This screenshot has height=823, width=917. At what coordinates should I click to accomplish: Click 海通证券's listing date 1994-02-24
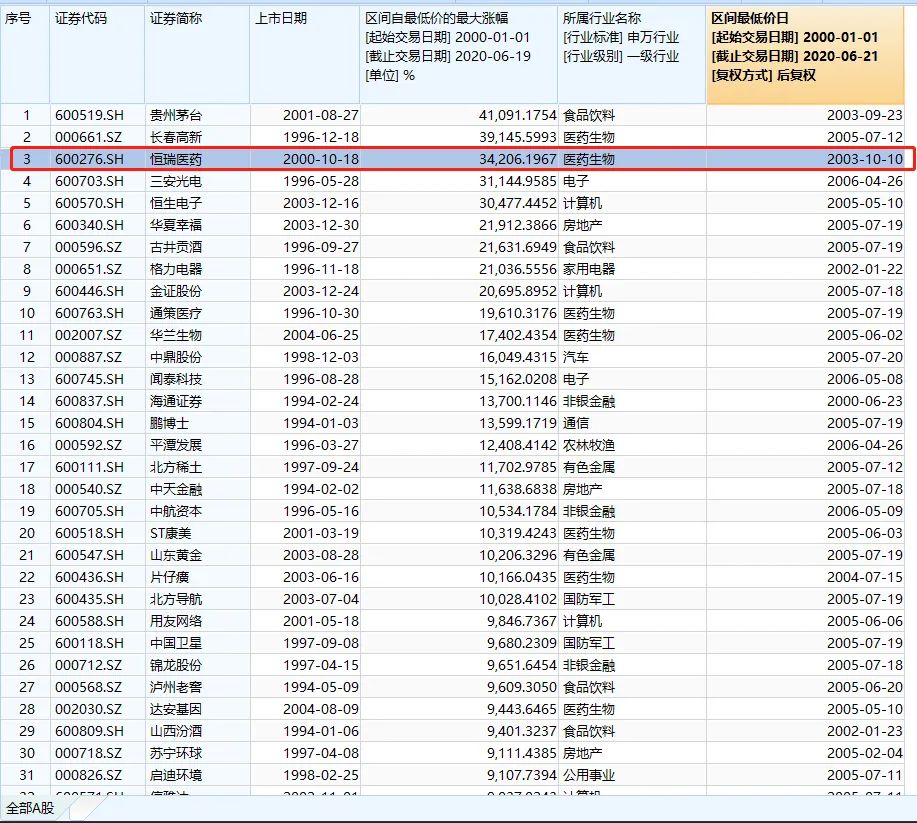coord(320,401)
